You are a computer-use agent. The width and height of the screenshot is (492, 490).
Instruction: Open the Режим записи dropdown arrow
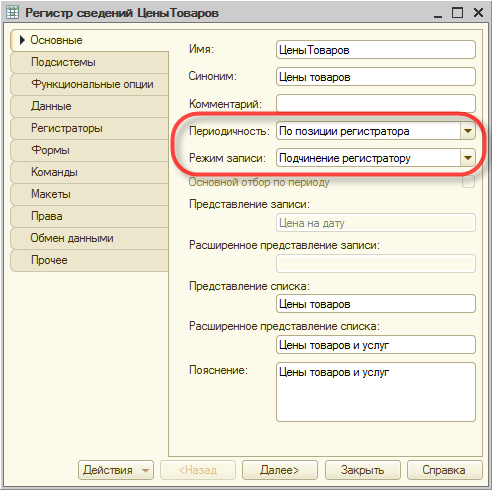coord(468,158)
